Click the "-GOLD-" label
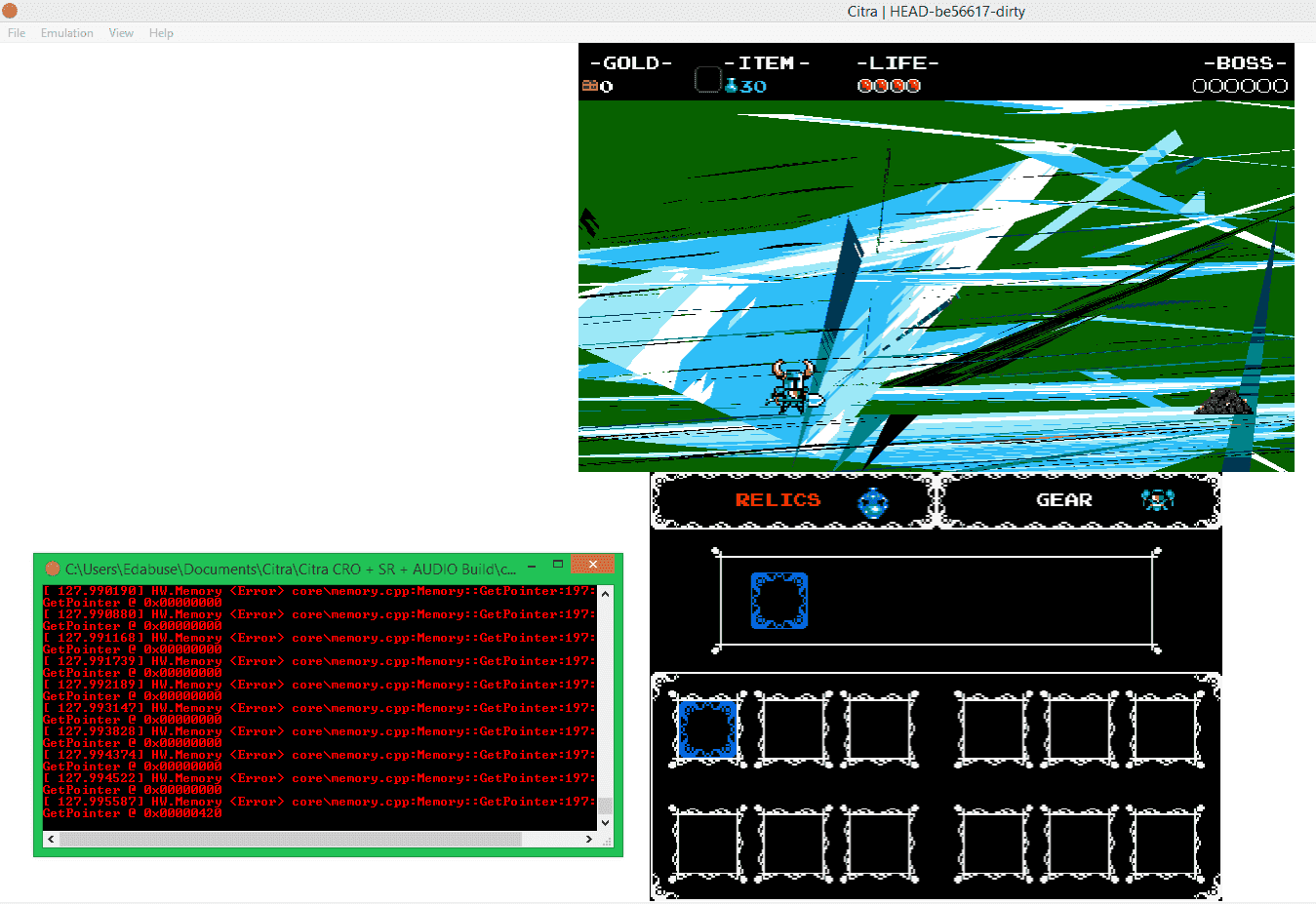 pyautogui.click(x=631, y=63)
